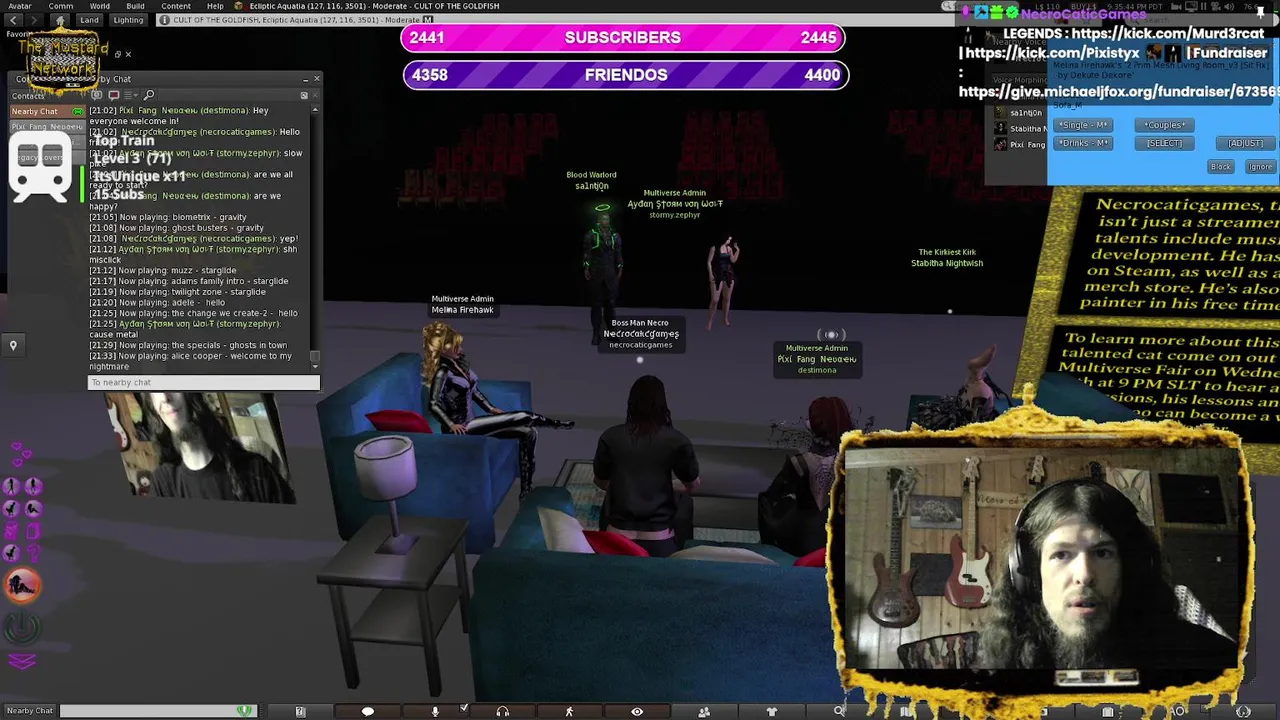Viewport: 1280px width, 720px height.
Task: Click the [ADJUST] button in sofa dialog
Action: click(x=1245, y=143)
